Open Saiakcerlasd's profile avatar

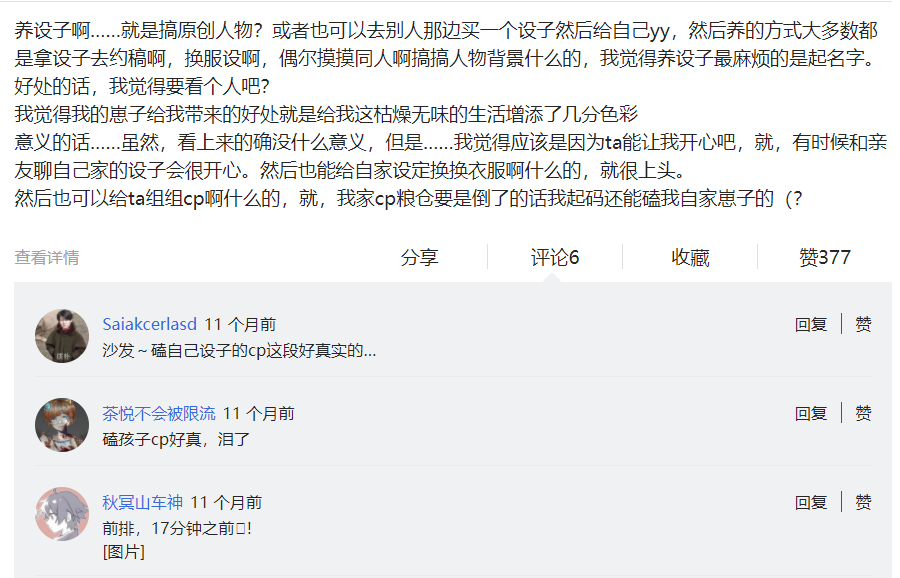(62, 336)
